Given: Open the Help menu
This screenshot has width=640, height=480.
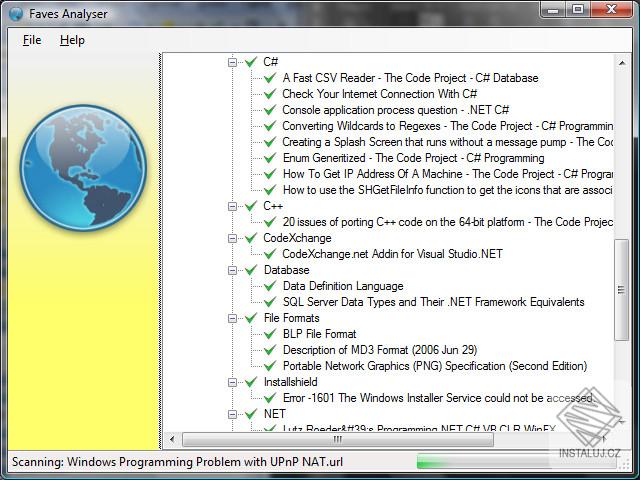Looking at the screenshot, I should coord(72,40).
